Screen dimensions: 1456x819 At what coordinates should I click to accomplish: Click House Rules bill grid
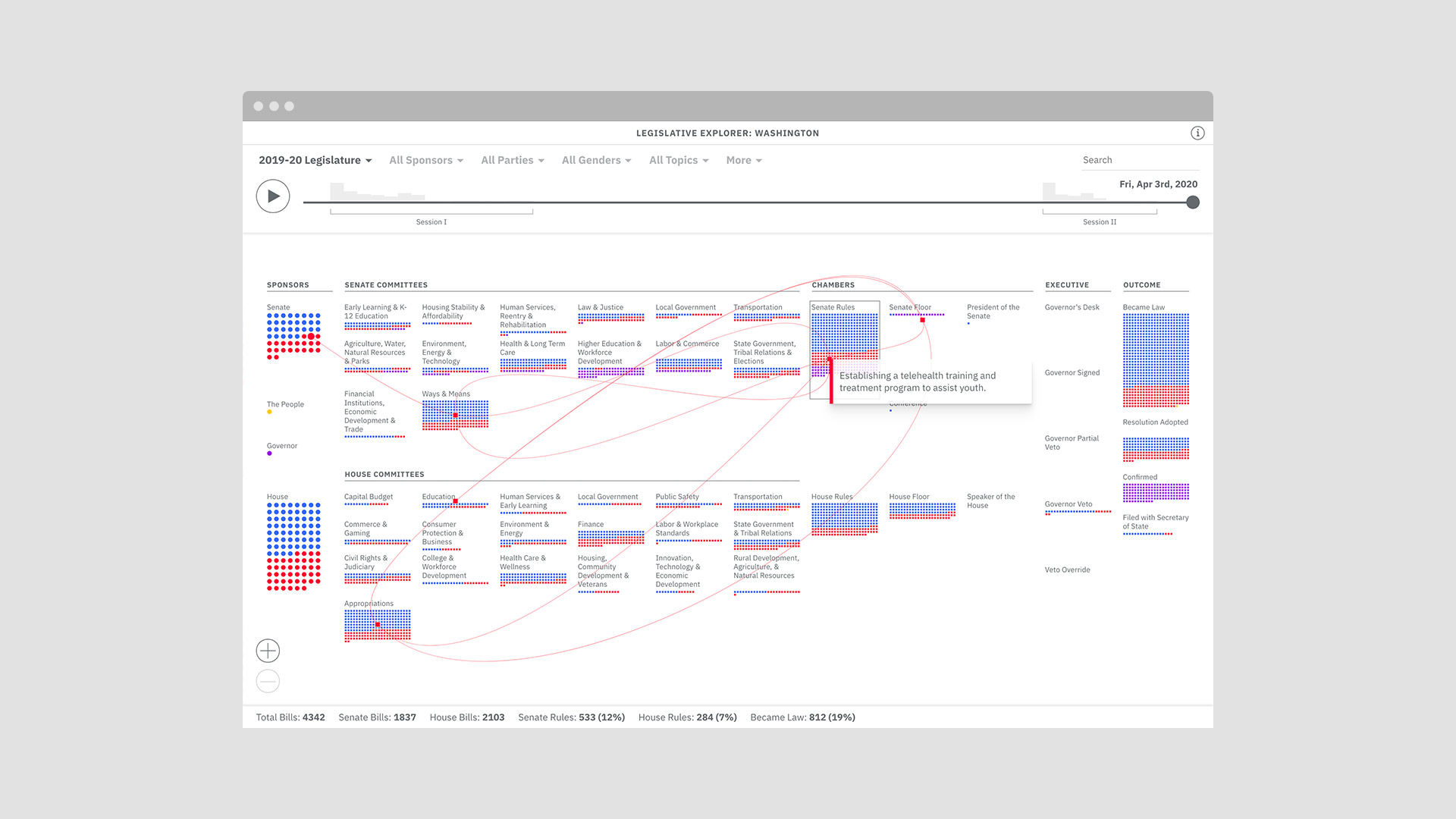[x=844, y=519]
